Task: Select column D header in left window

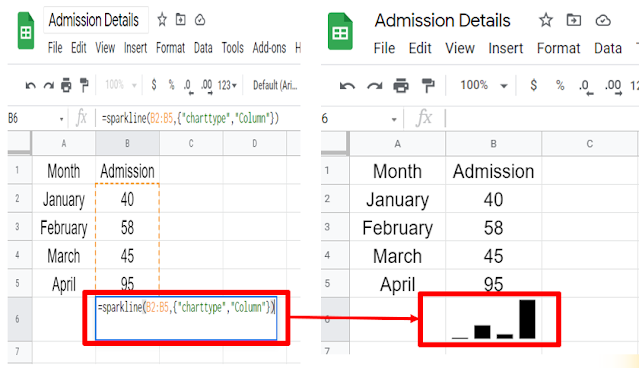Action: [255, 143]
